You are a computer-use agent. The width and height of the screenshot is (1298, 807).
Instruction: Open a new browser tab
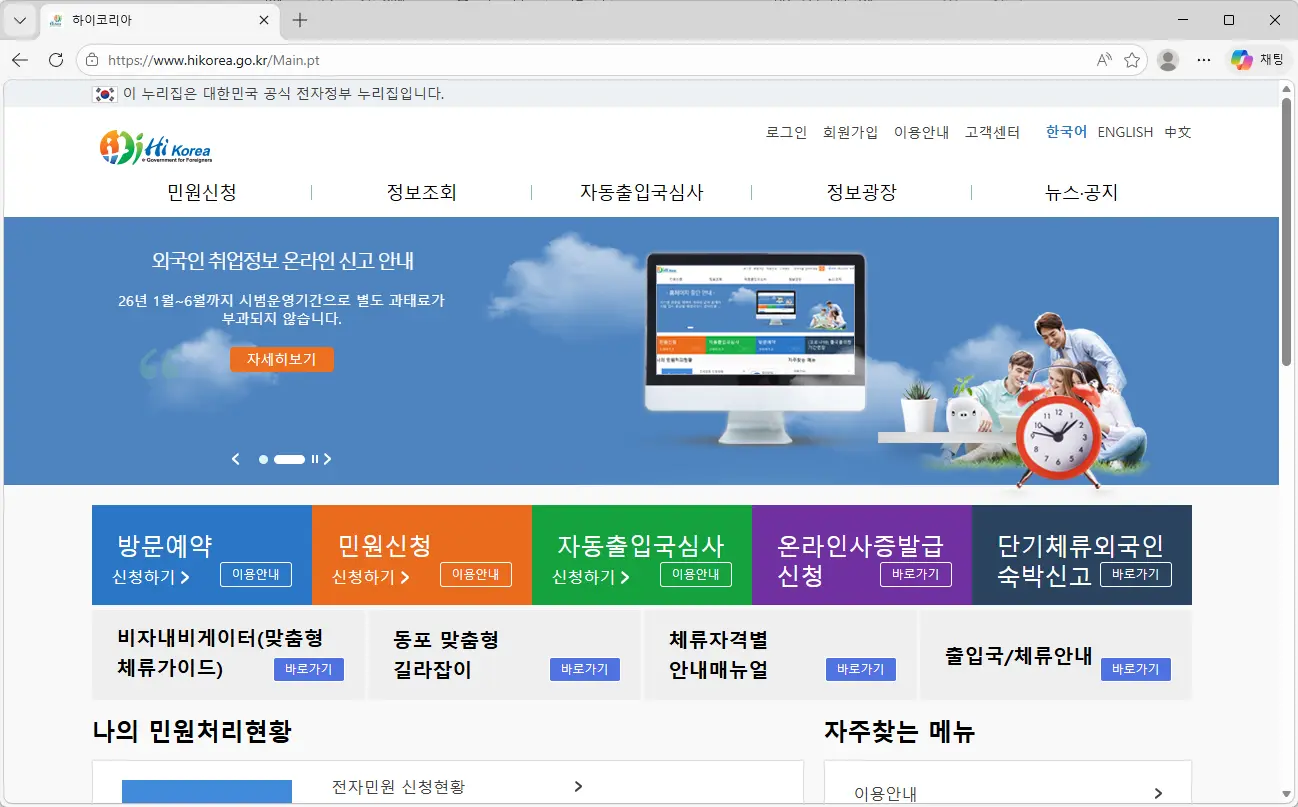coord(300,20)
